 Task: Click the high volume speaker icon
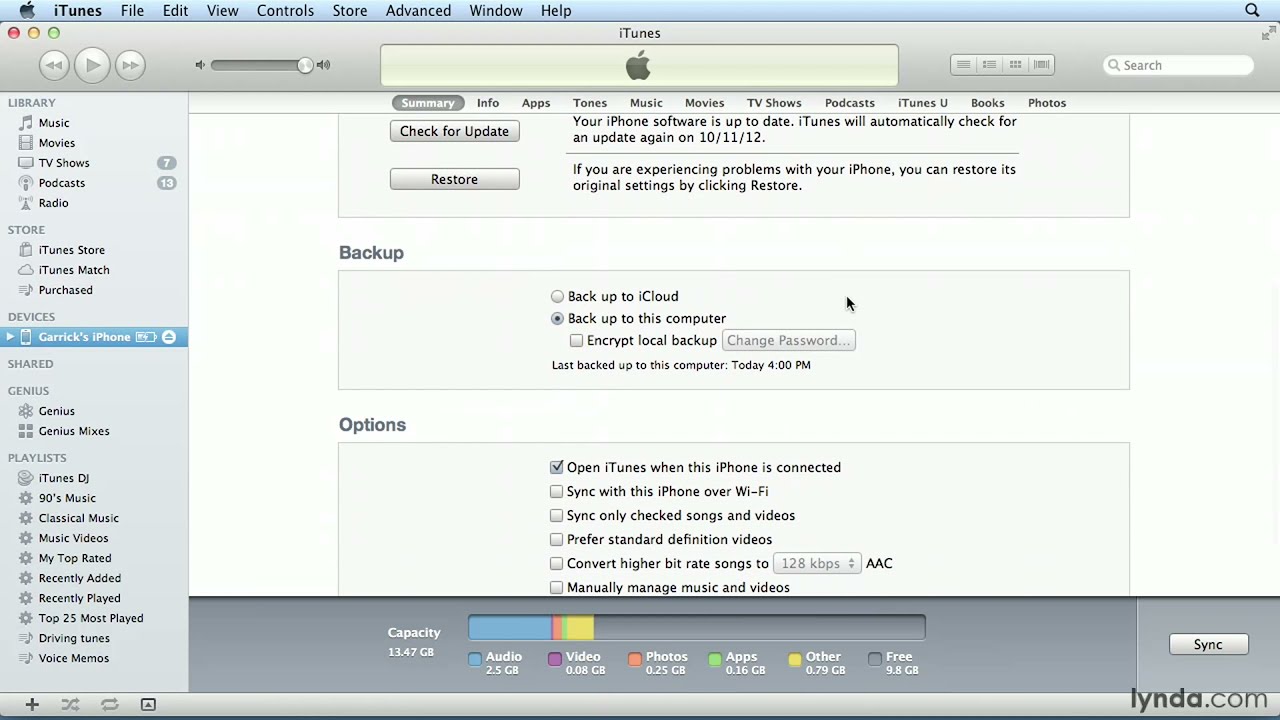[x=323, y=65]
